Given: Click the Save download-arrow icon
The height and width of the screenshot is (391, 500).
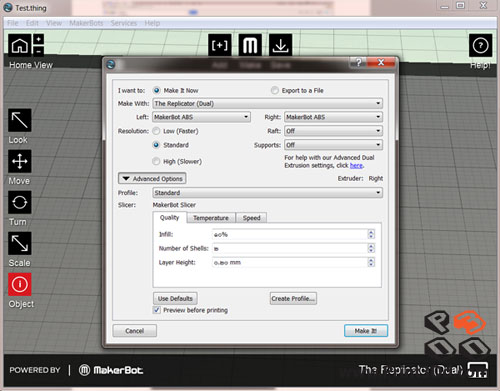Looking at the screenshot, I should click(x=280, y=45).
